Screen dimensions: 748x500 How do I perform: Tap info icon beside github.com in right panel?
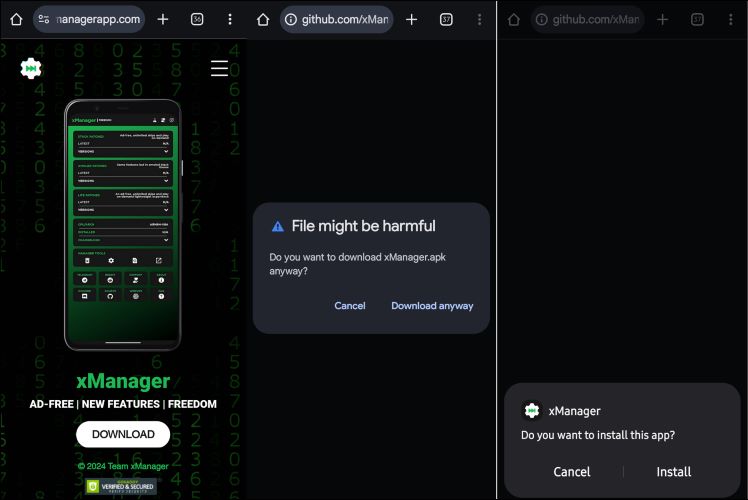(541, 20)
